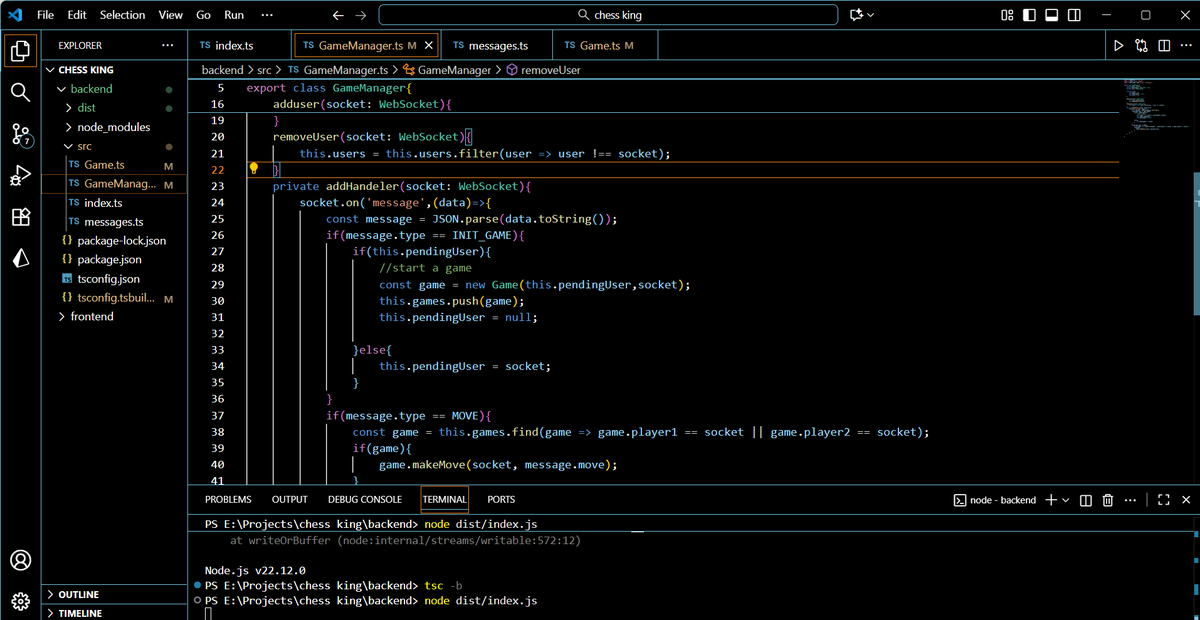
Task: Open Explorer views and more actions ellipsis
Action: pyautogui.click(x=167, y=45)
